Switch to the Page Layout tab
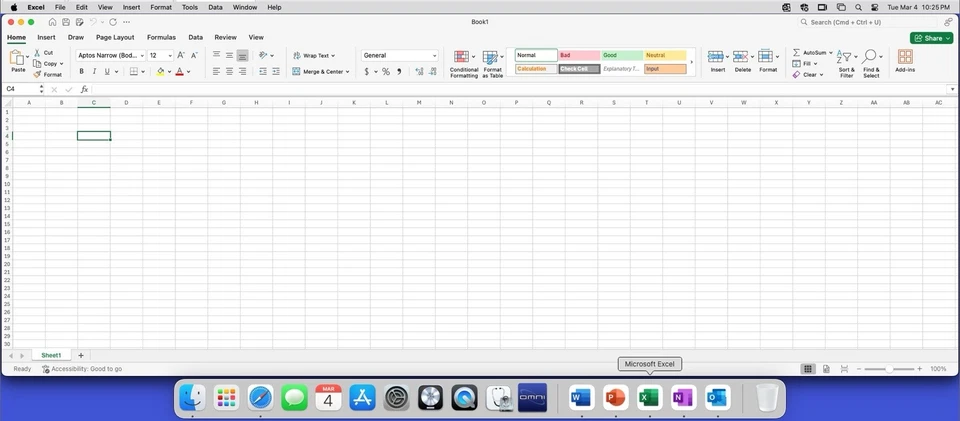This screenshot has width=960, height=421. tap(115, 37)
